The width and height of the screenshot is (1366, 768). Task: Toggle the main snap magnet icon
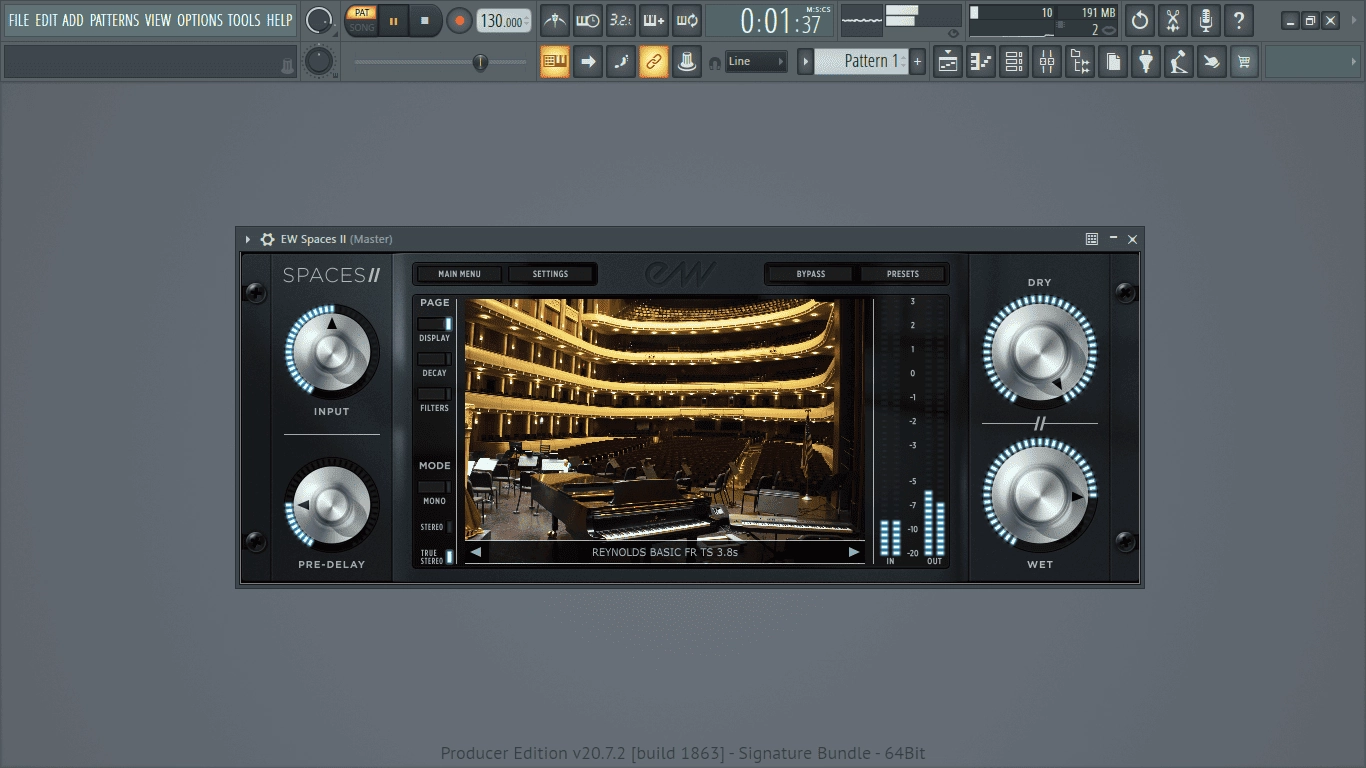coord(714,62)
